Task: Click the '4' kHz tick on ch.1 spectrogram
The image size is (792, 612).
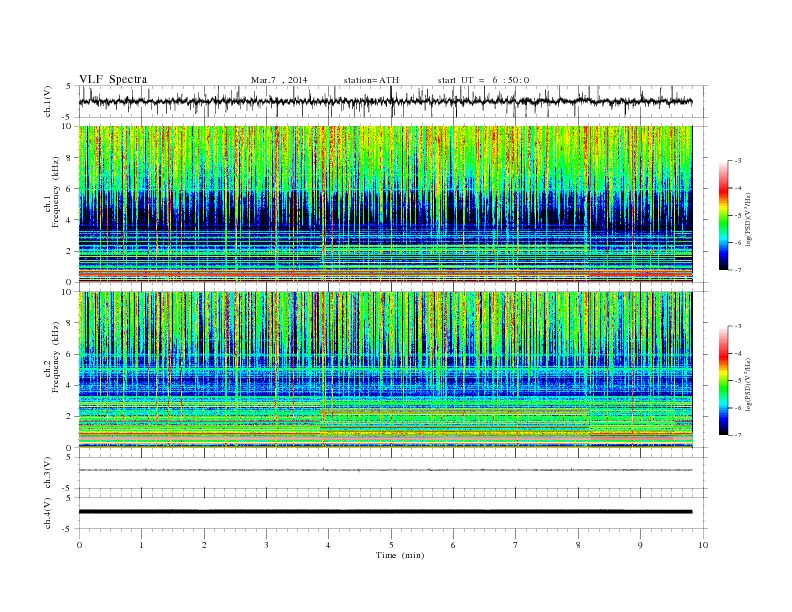Action: pos(69,220)
